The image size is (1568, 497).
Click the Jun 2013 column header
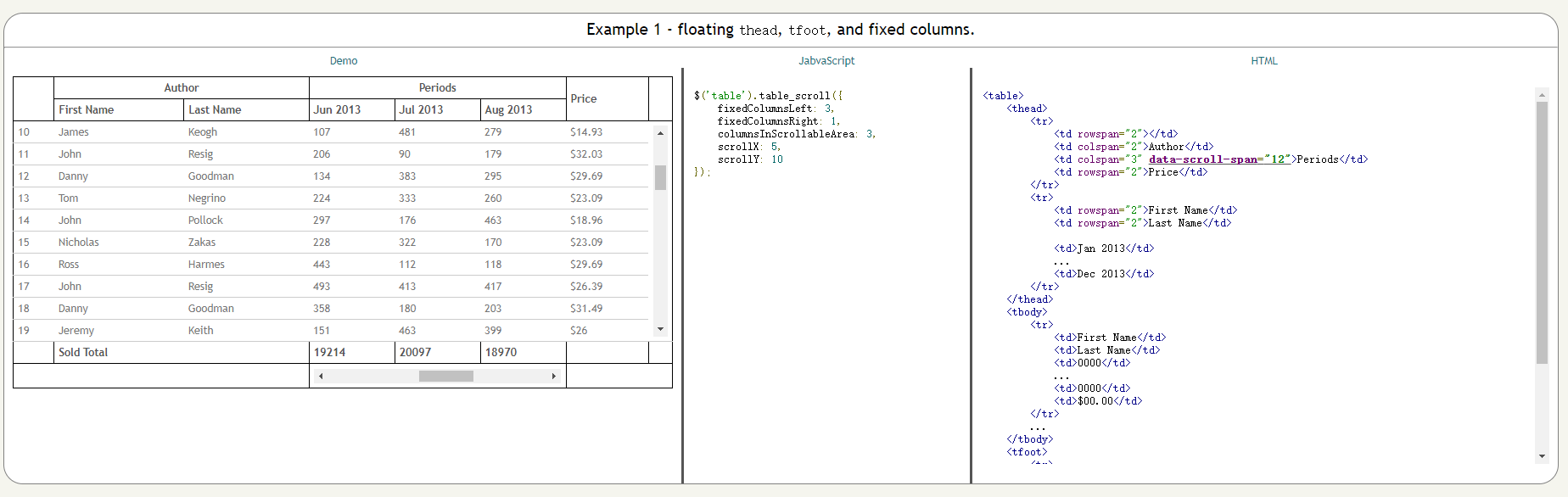point(352,110)
